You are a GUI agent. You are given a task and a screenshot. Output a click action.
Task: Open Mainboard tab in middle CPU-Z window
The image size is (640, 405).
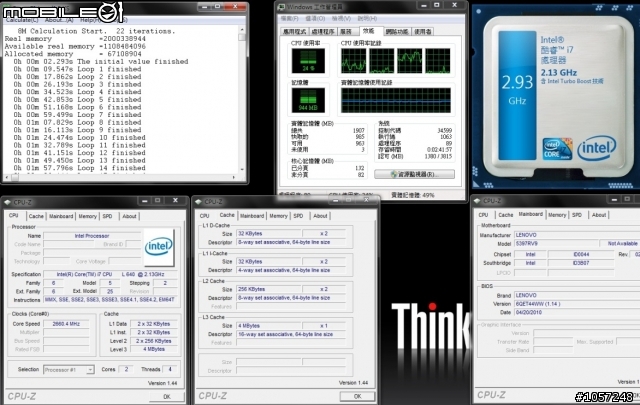[252, 216]
